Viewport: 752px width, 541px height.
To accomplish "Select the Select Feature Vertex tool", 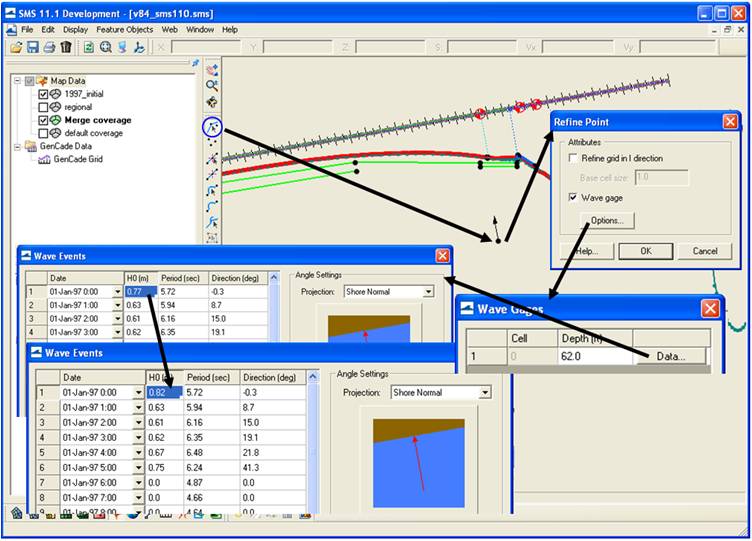I will pos(212,158).
